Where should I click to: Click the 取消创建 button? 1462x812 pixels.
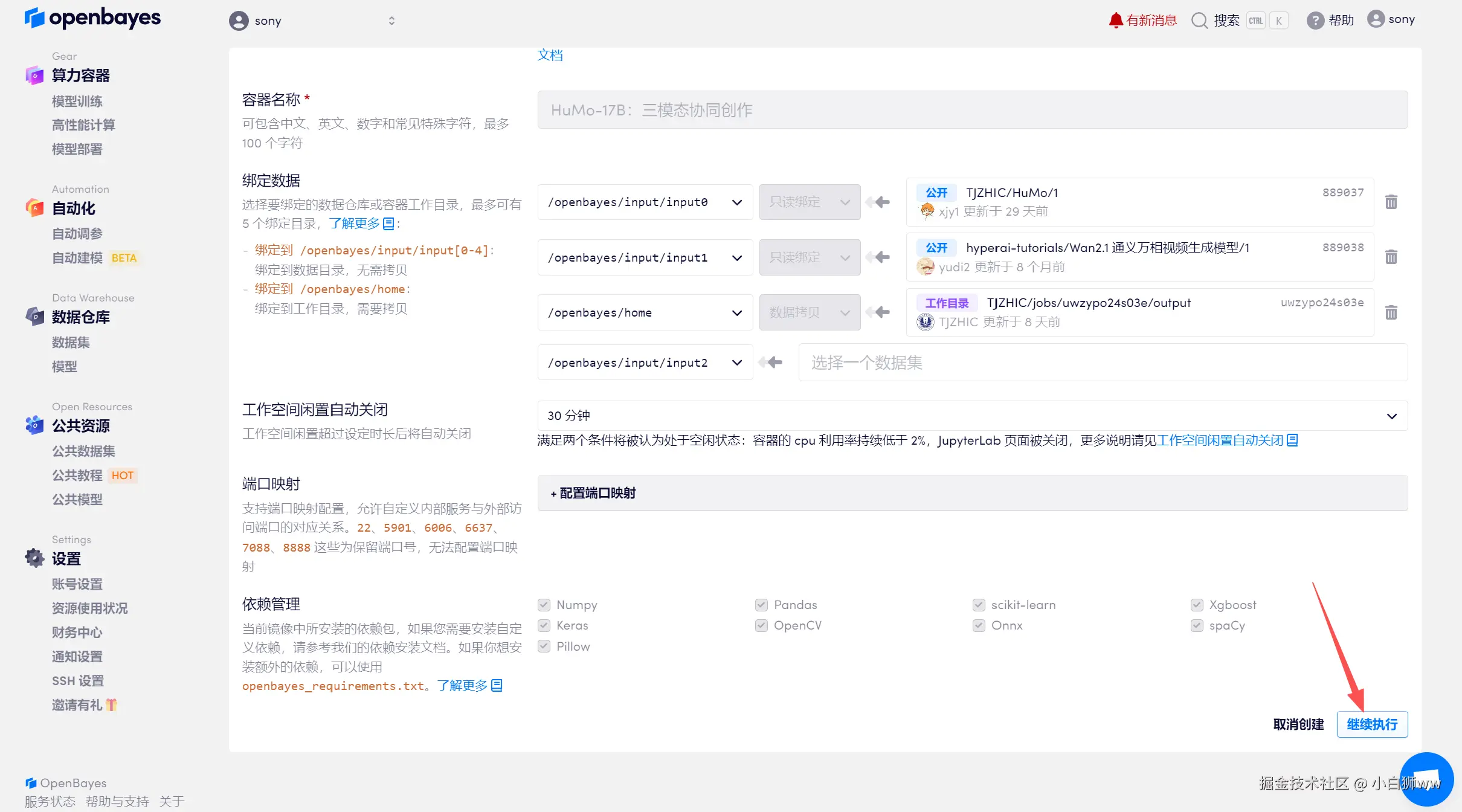pos(1298,724)
